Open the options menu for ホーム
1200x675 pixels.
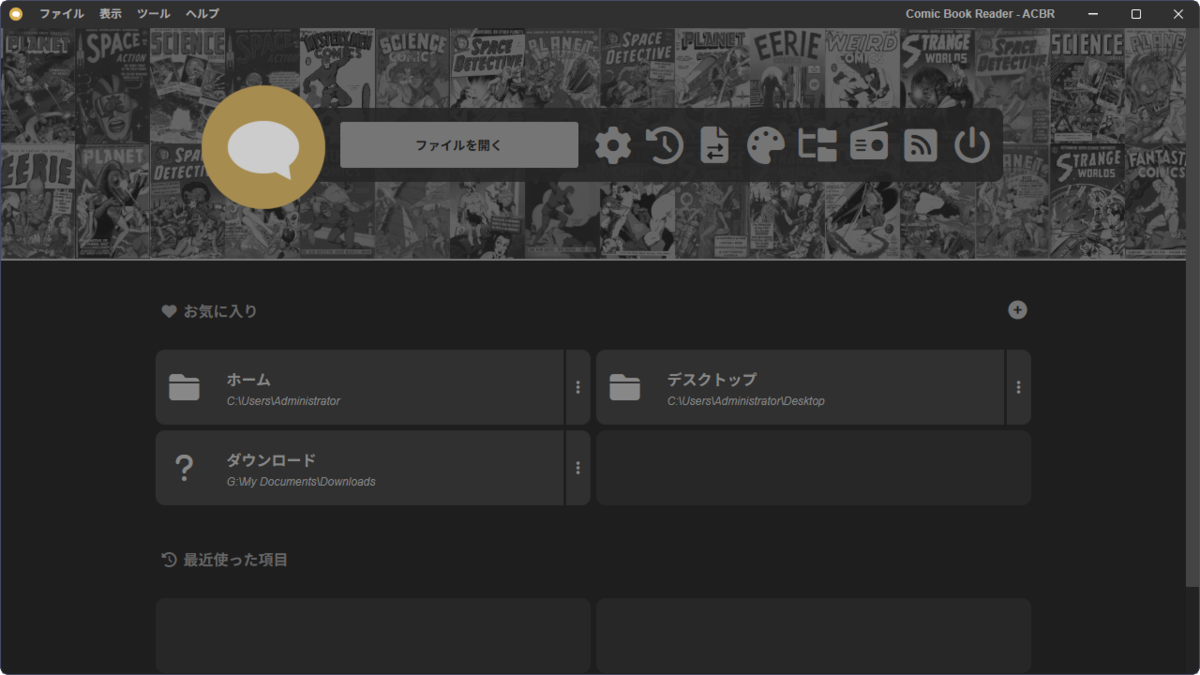(578, 387)
